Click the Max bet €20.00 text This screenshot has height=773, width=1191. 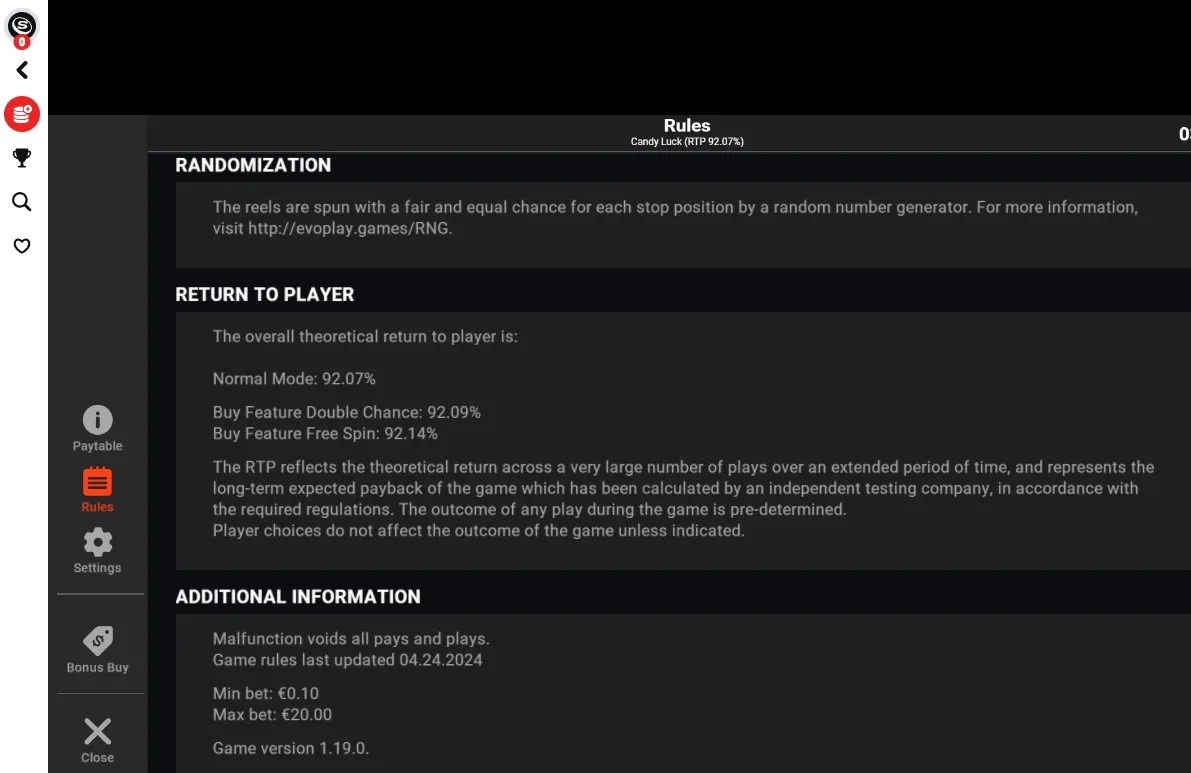point(272,715)
